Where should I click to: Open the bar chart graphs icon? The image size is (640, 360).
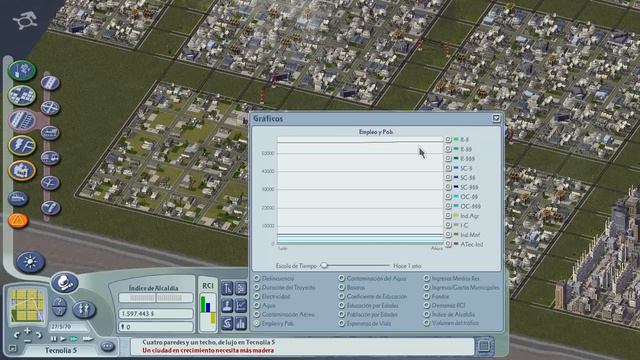point(241,324)
